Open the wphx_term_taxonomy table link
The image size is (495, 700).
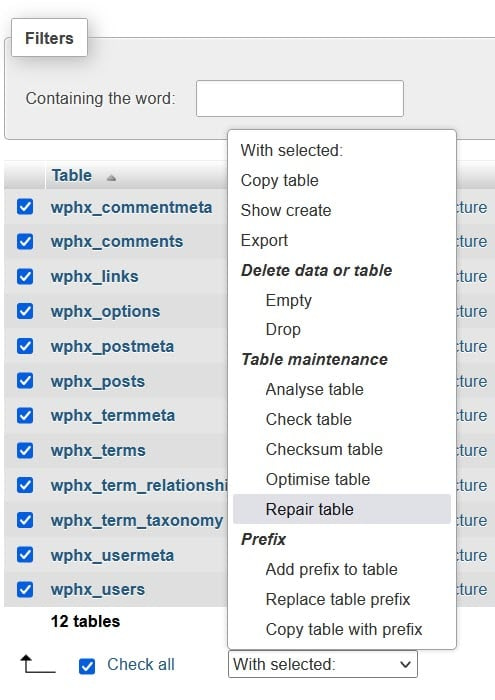click(137, 521)
